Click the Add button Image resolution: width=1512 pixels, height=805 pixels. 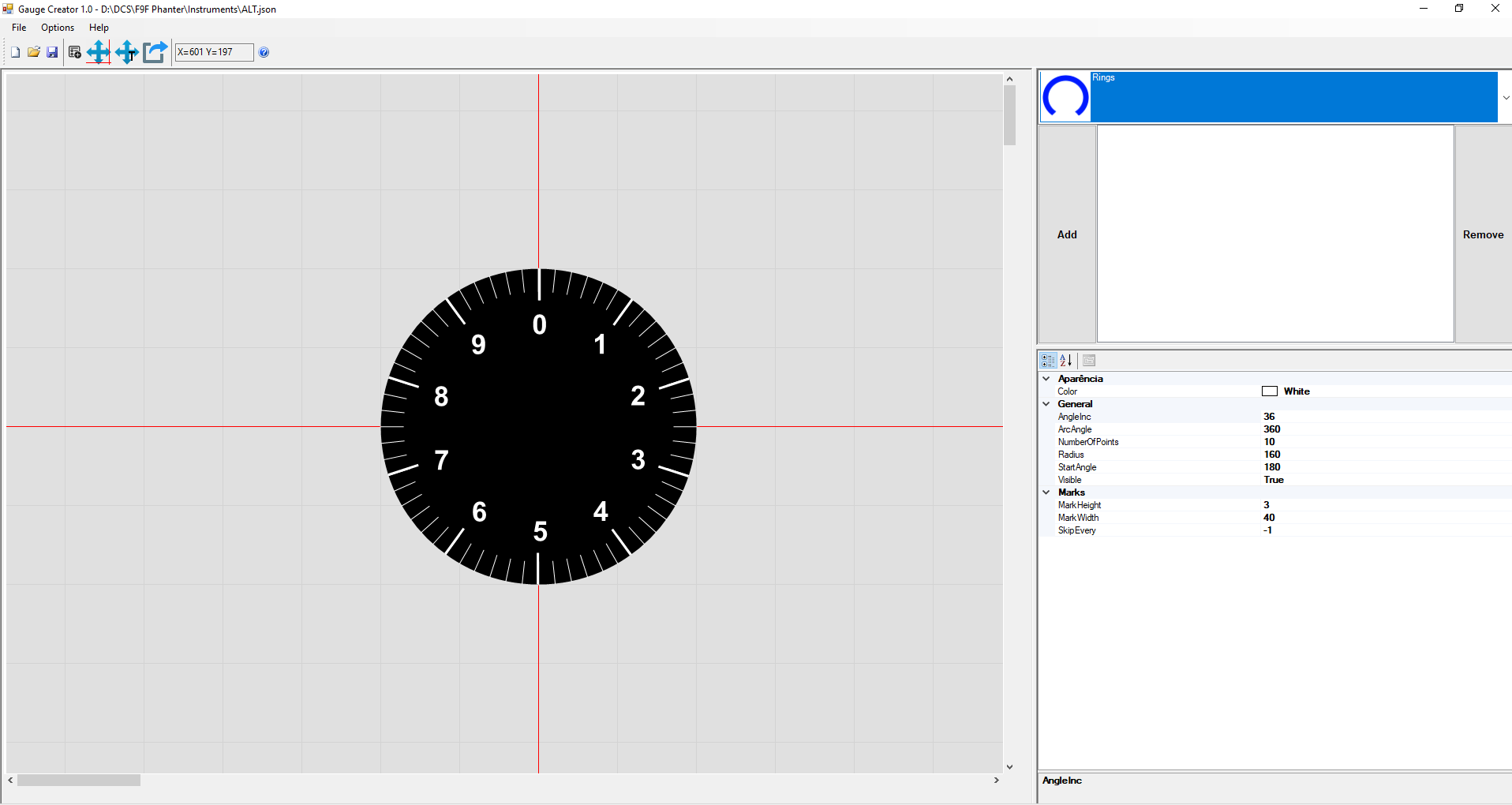click(1067, 234)
